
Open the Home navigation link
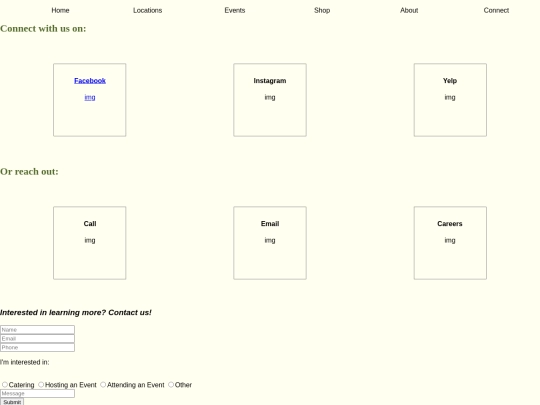pyautogui.click(x=60, y=10)
